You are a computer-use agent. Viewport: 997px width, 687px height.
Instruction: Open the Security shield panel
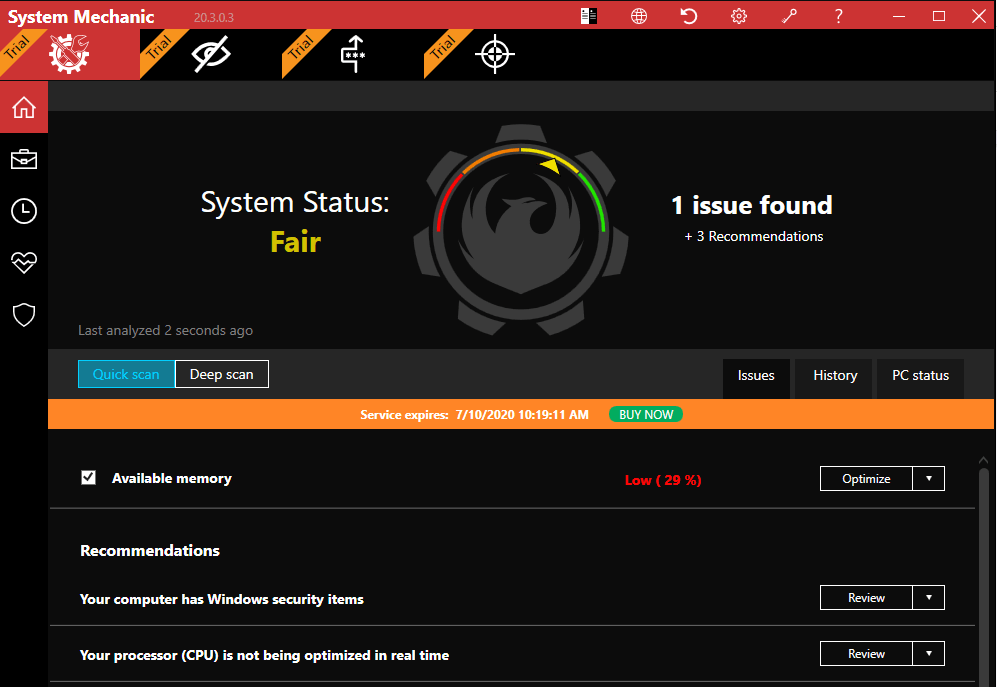click(x=23, y=315)
